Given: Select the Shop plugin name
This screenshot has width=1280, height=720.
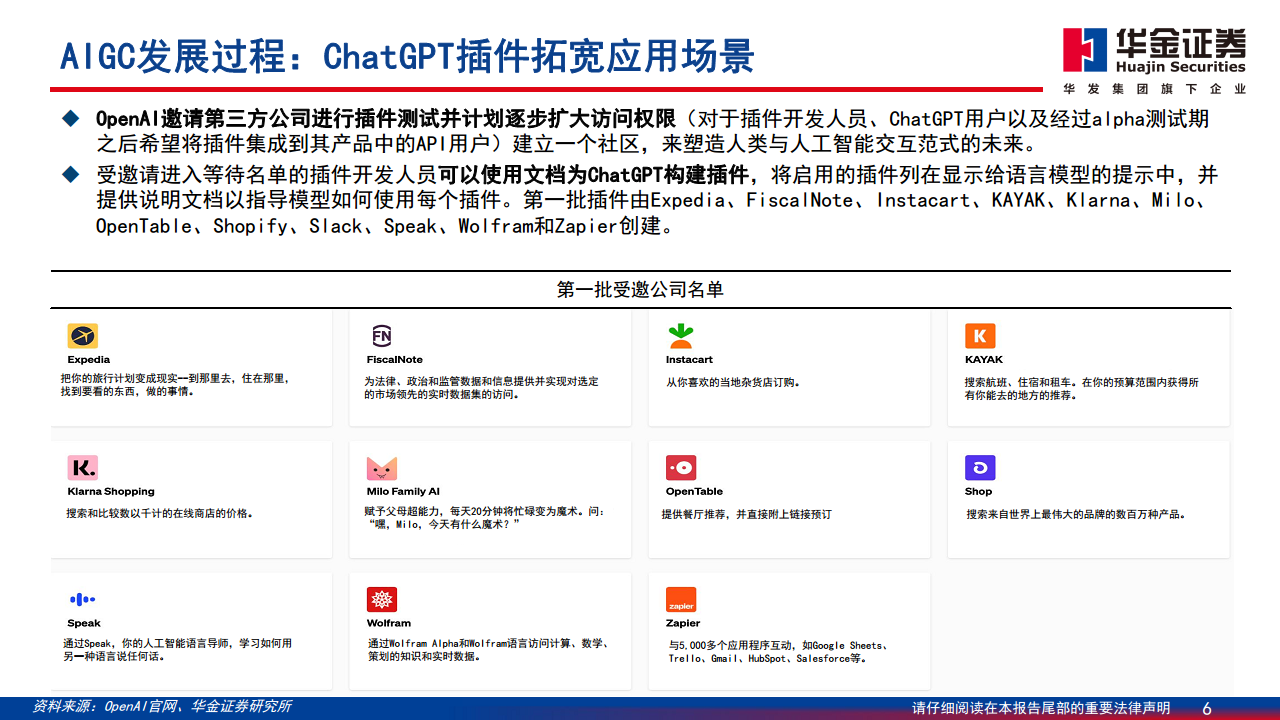Looking at the screenshot, I should 979,492.
